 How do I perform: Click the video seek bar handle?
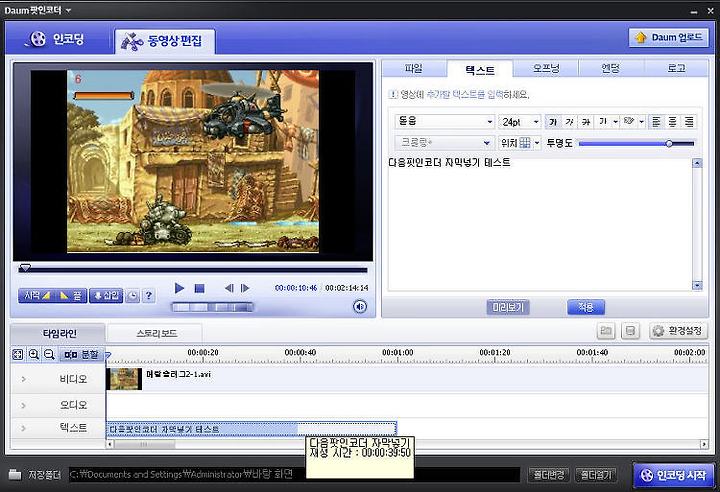click(x=25, y=267)
